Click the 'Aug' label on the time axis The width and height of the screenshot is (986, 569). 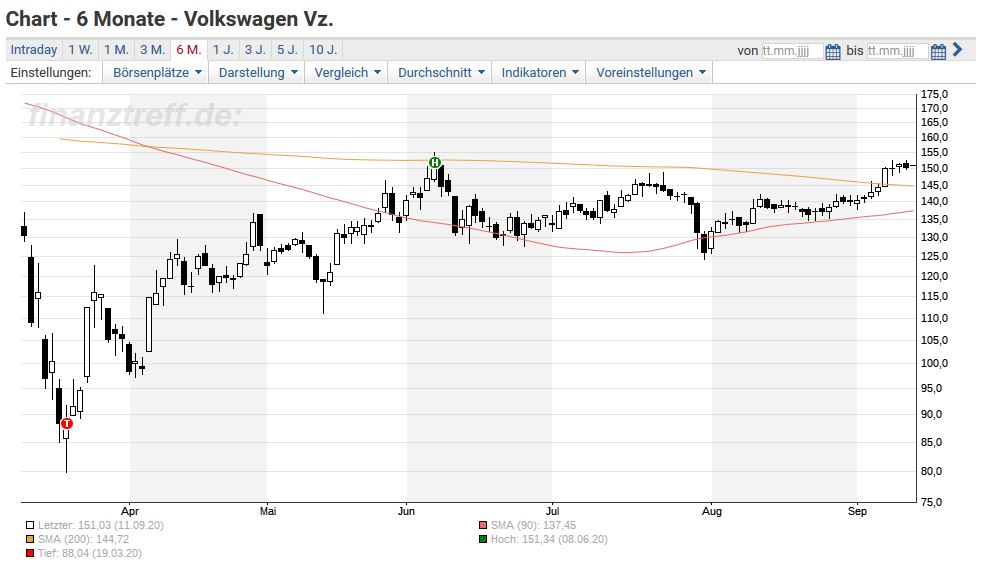[712, 511]
